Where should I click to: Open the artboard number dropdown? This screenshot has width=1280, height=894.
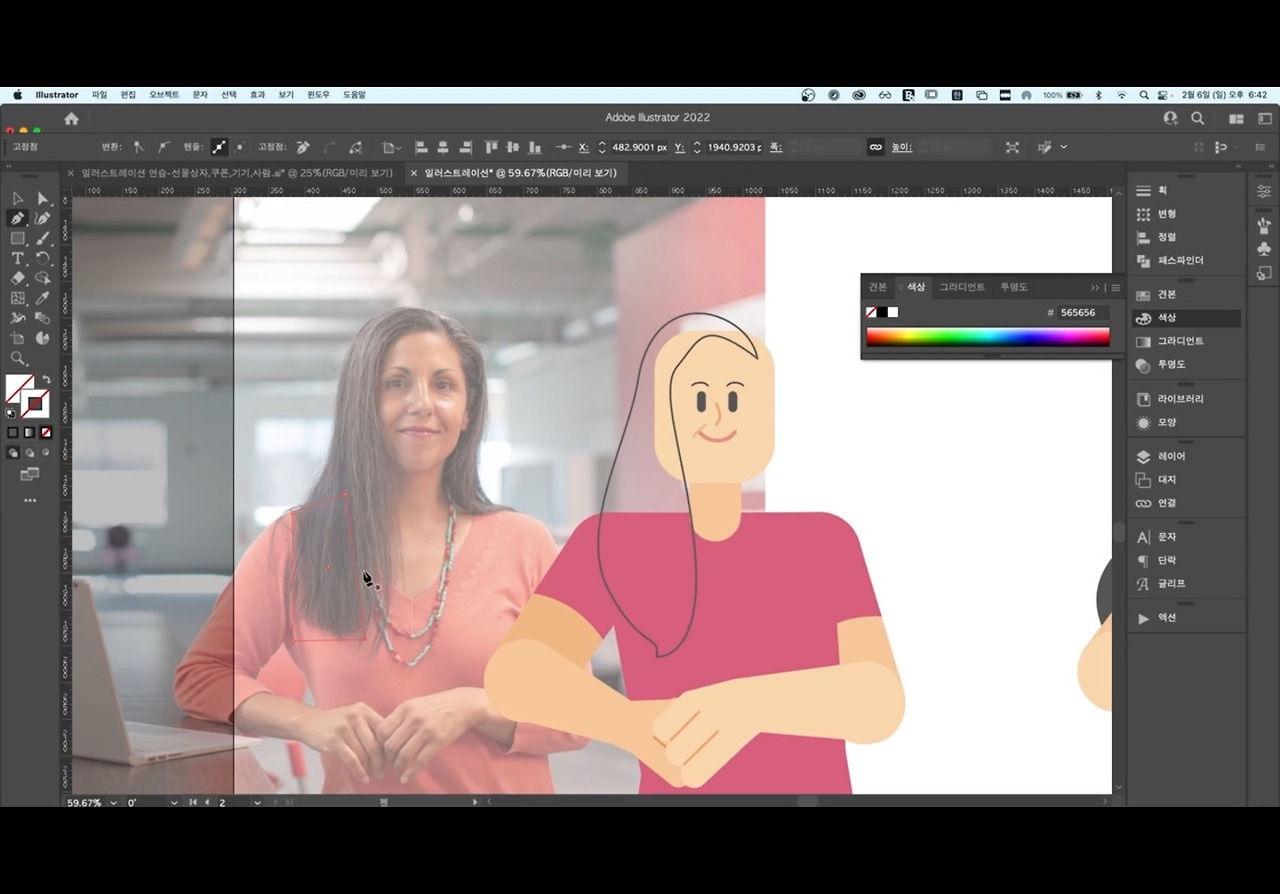point(257,802)
